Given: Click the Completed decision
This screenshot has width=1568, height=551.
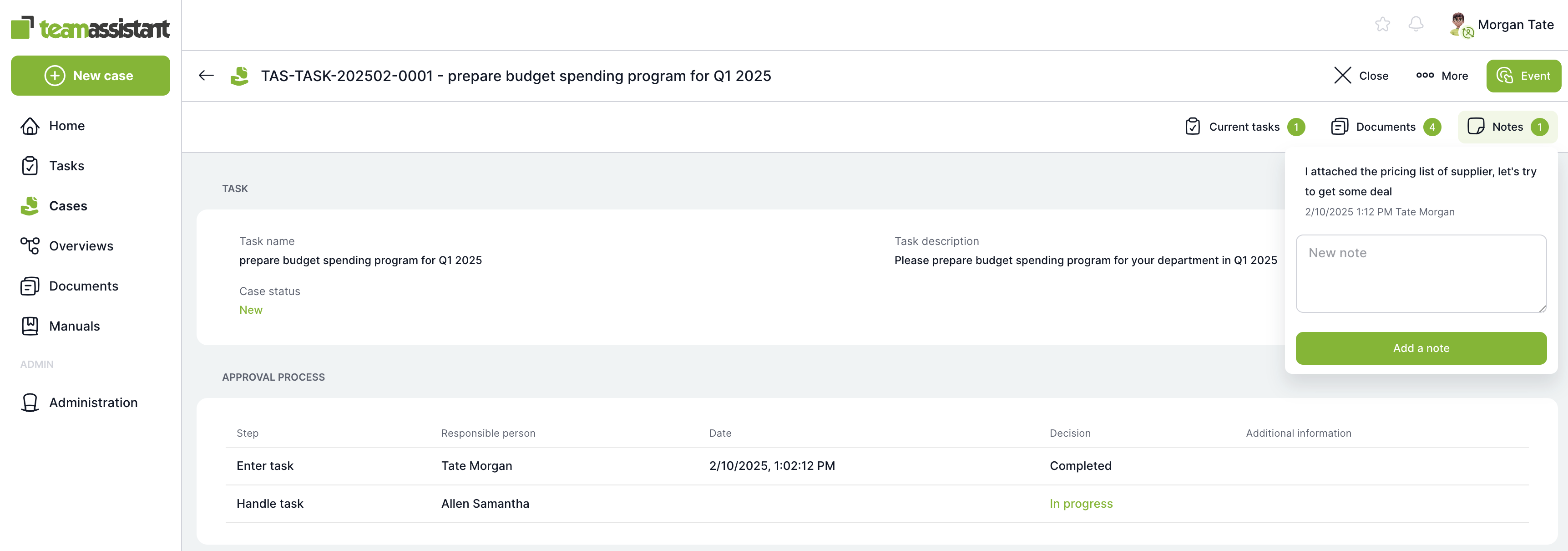Looking at the screenshot, I should (x=1080, y=466).
